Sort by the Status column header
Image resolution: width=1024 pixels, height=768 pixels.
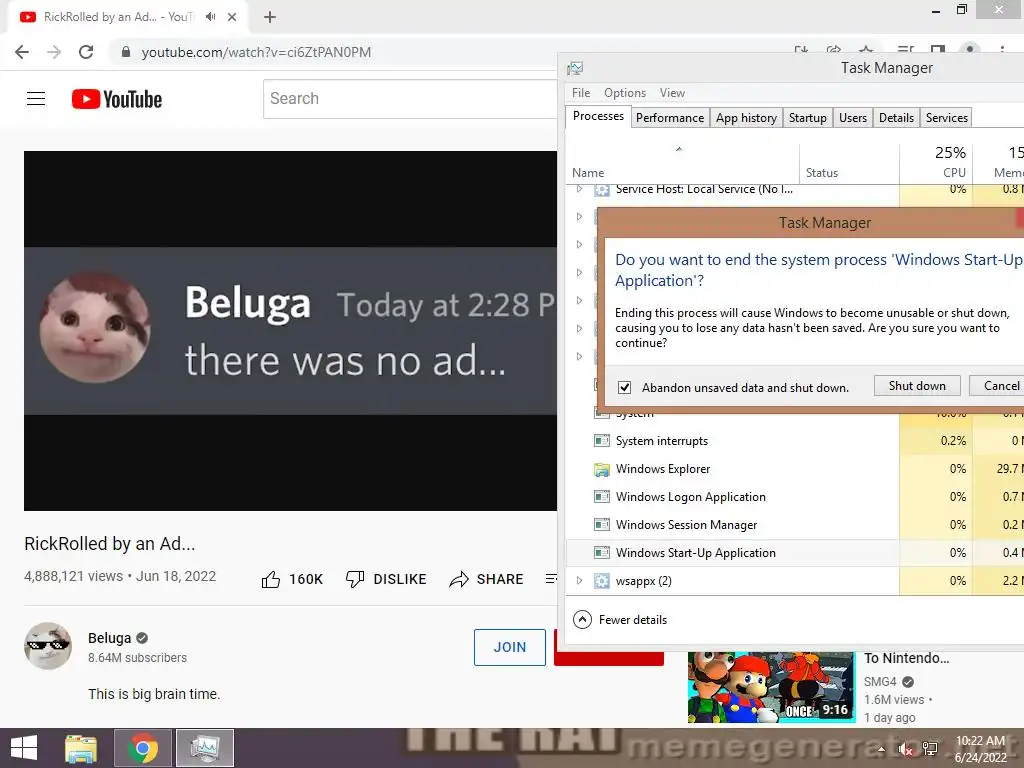point(849,162)
